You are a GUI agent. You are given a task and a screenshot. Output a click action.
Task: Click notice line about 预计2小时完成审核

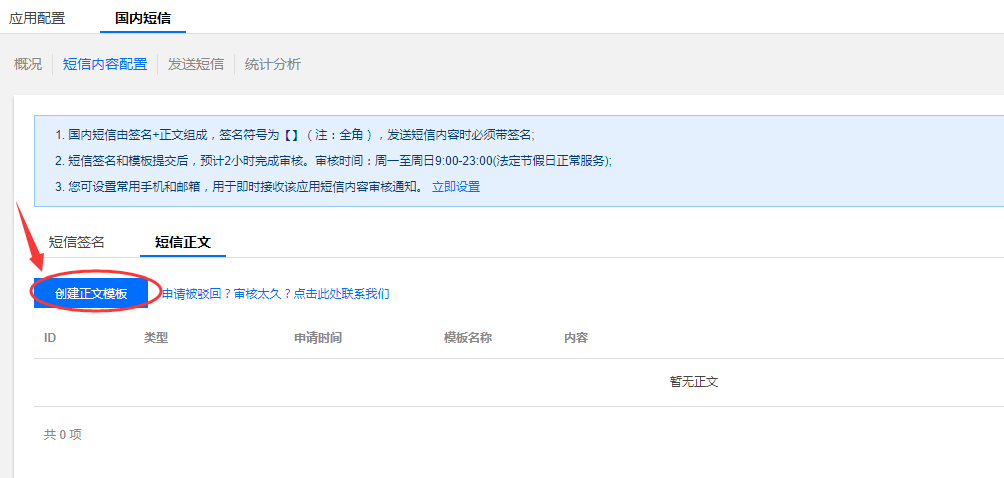click(x=333, y=161)
